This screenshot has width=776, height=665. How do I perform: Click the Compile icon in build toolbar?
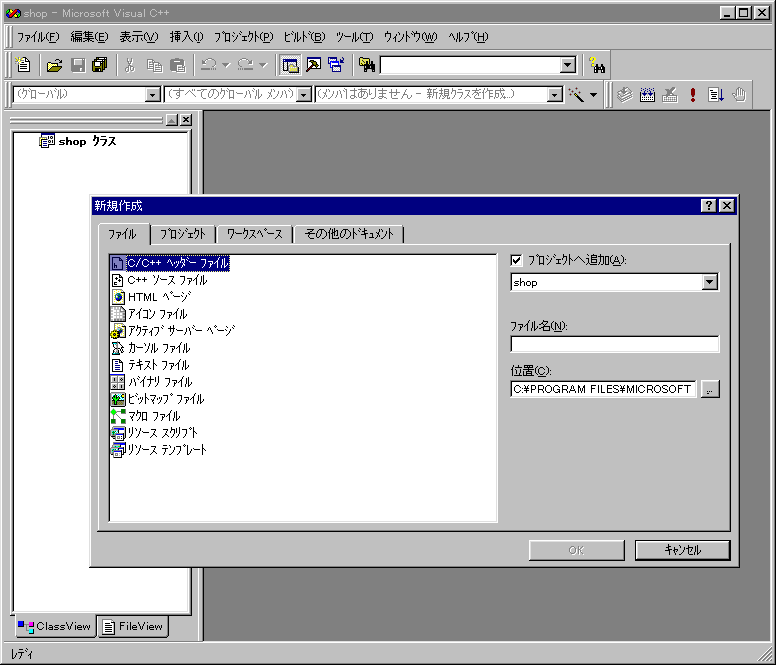point(625,94)
